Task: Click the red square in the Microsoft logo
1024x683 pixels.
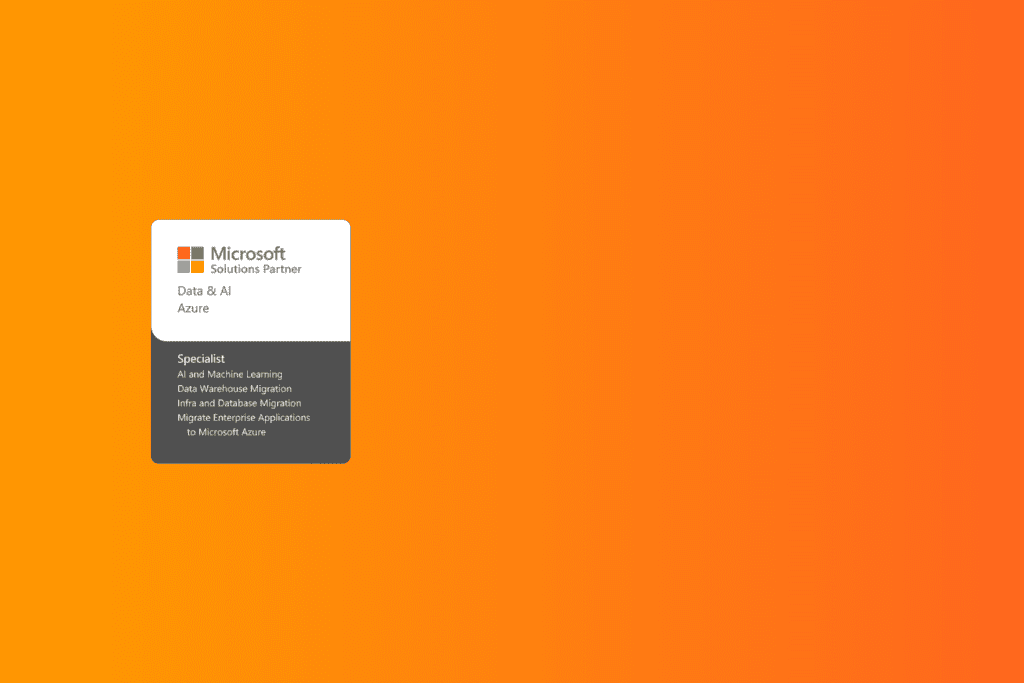Action: [184, 253]
